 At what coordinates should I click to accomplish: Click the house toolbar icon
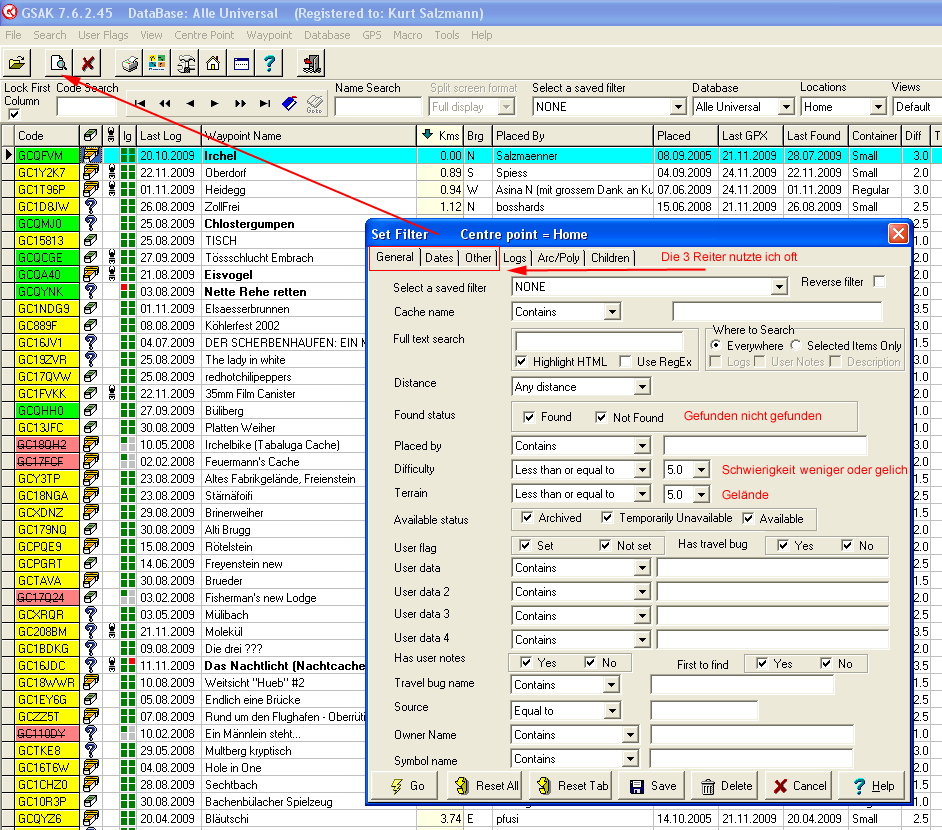pos(213,62)
